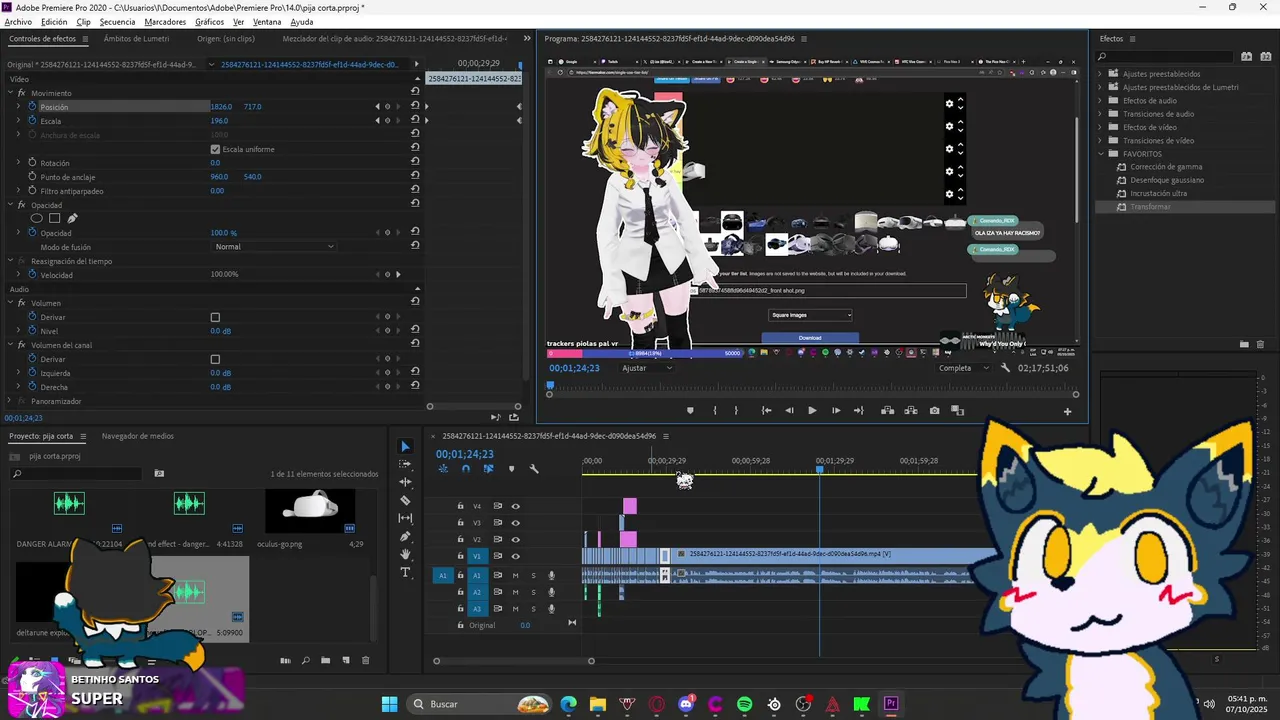The image size is (1280, 720).
Task: Click Posición X value 1826.0
Action: coord(221,107)
